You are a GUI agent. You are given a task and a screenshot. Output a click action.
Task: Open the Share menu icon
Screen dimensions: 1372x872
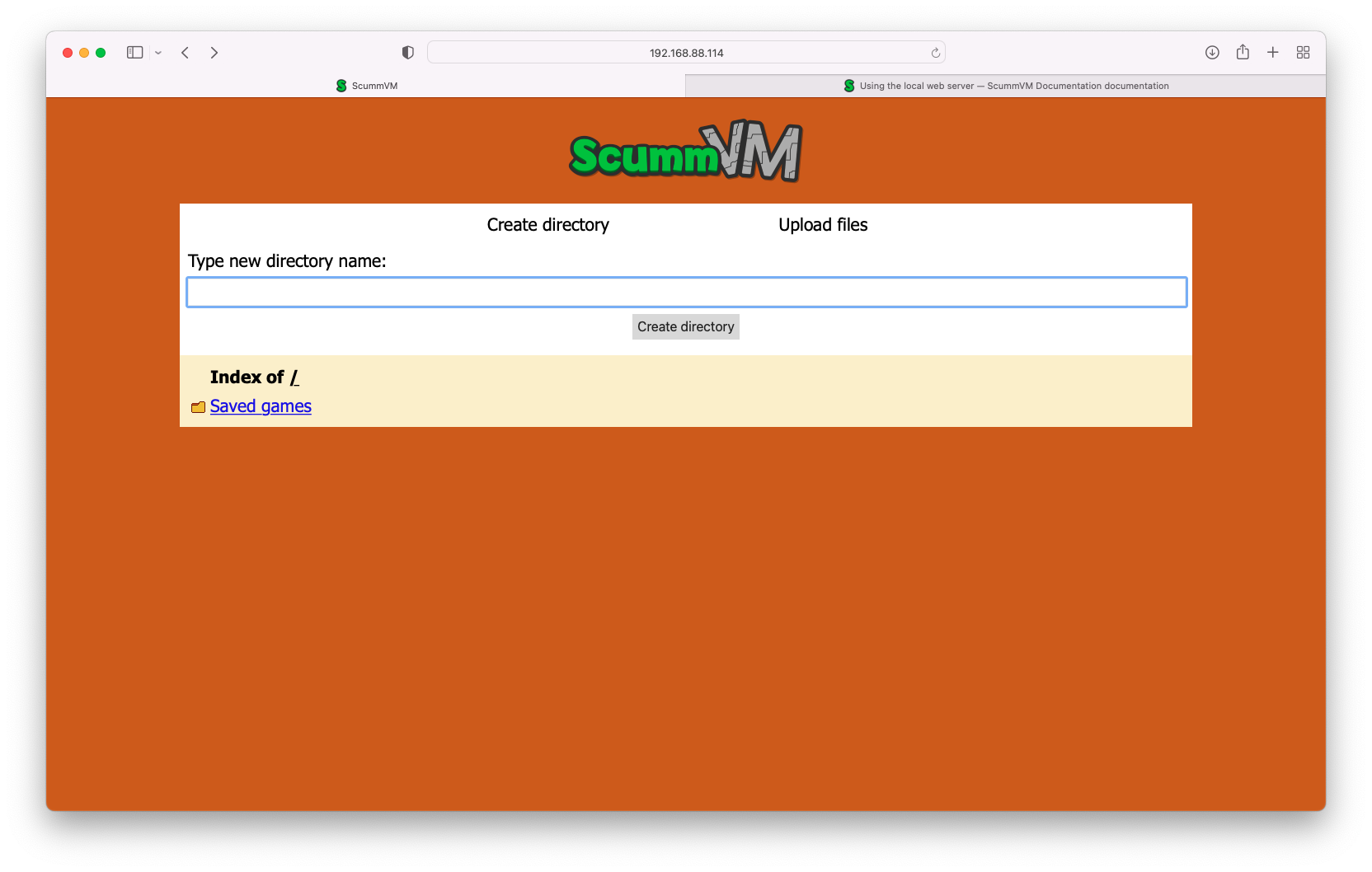tap(1243, 52)
